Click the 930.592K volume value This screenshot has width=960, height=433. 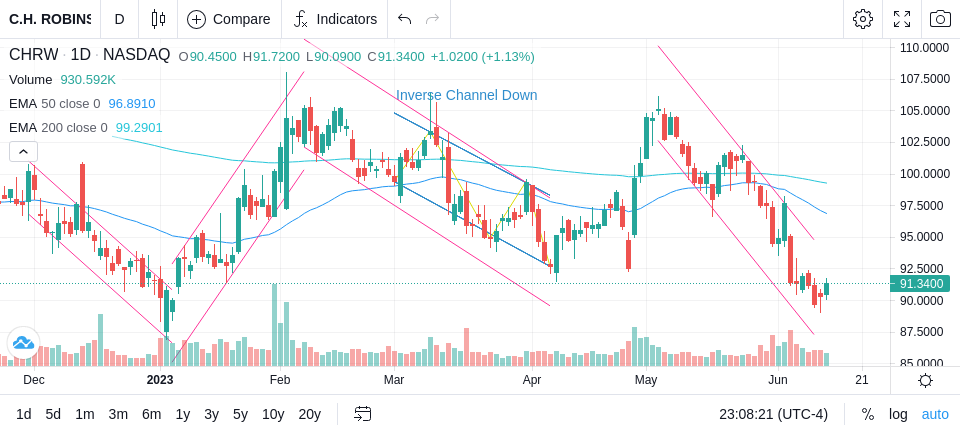tap(88, 80)
